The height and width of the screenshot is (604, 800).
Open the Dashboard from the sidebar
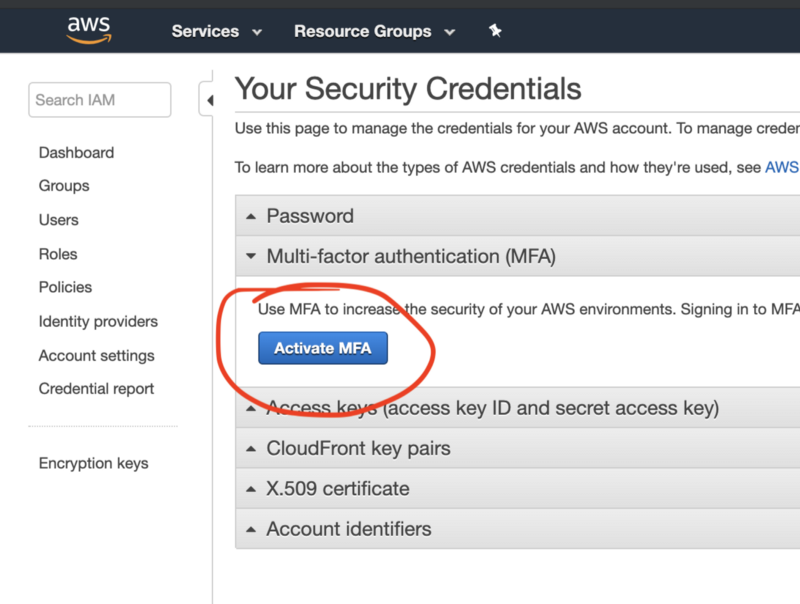tap(76, 152)
